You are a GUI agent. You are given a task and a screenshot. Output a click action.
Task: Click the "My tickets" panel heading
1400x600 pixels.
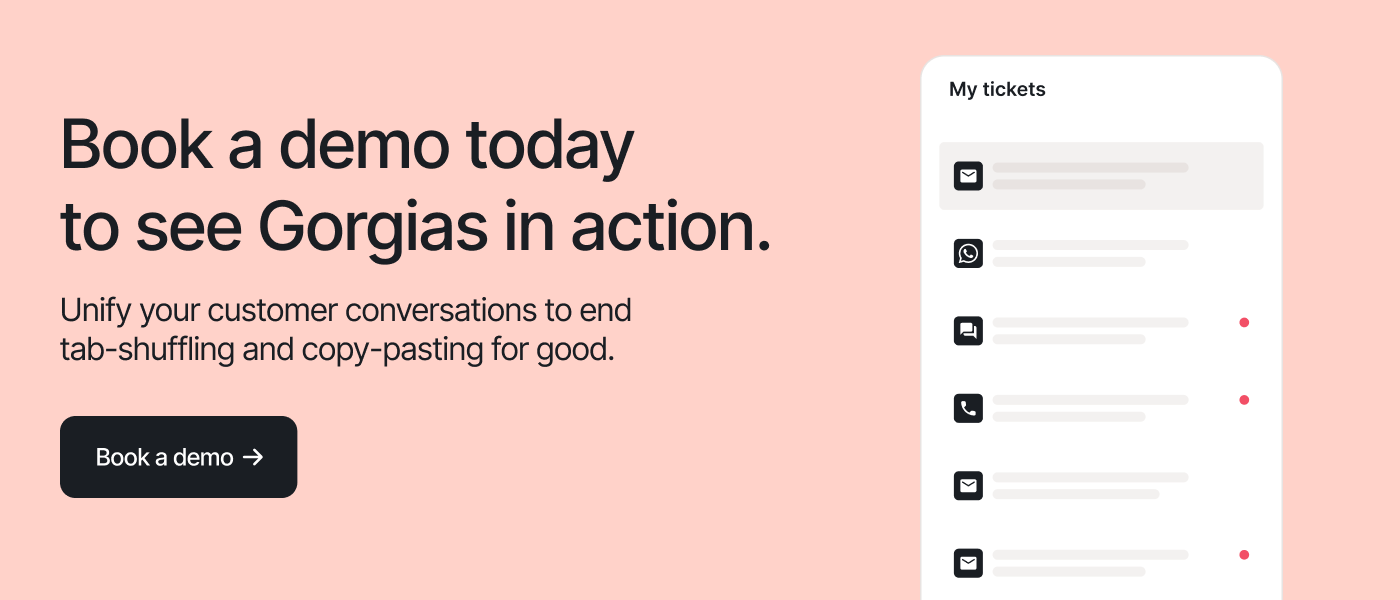pos(997,89)
